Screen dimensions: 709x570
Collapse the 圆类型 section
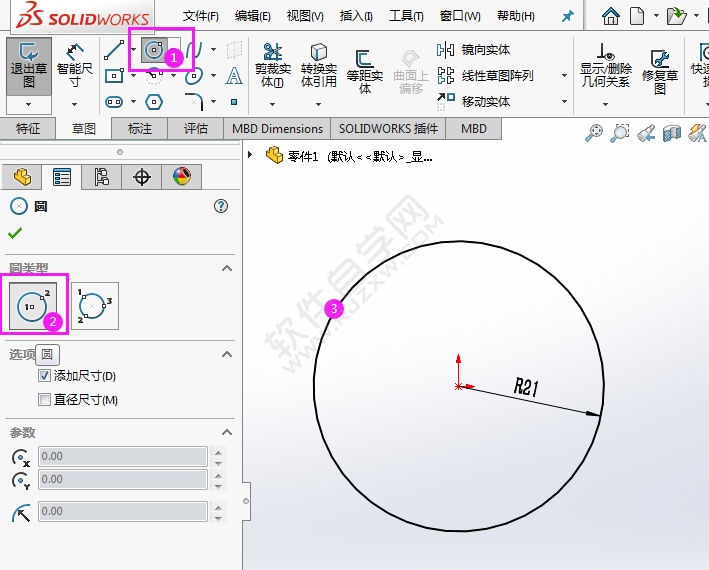pos(227,269)
